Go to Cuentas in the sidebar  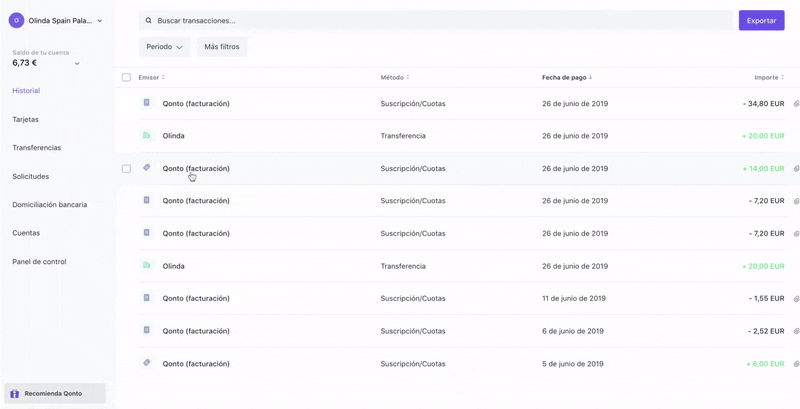coord(26,233)
